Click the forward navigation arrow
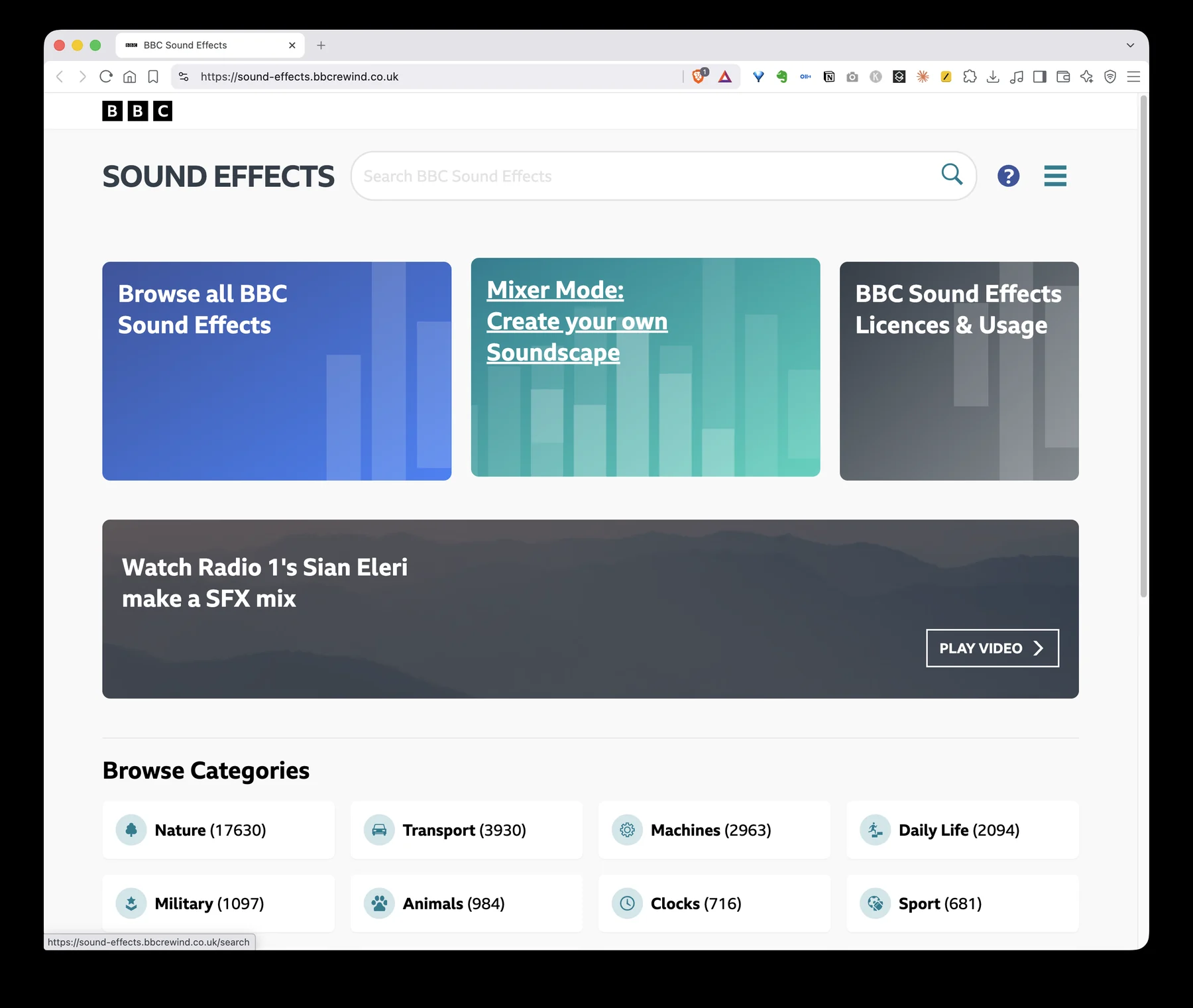The height and width of the screenshot is (1008, 1193). point(82,77)
